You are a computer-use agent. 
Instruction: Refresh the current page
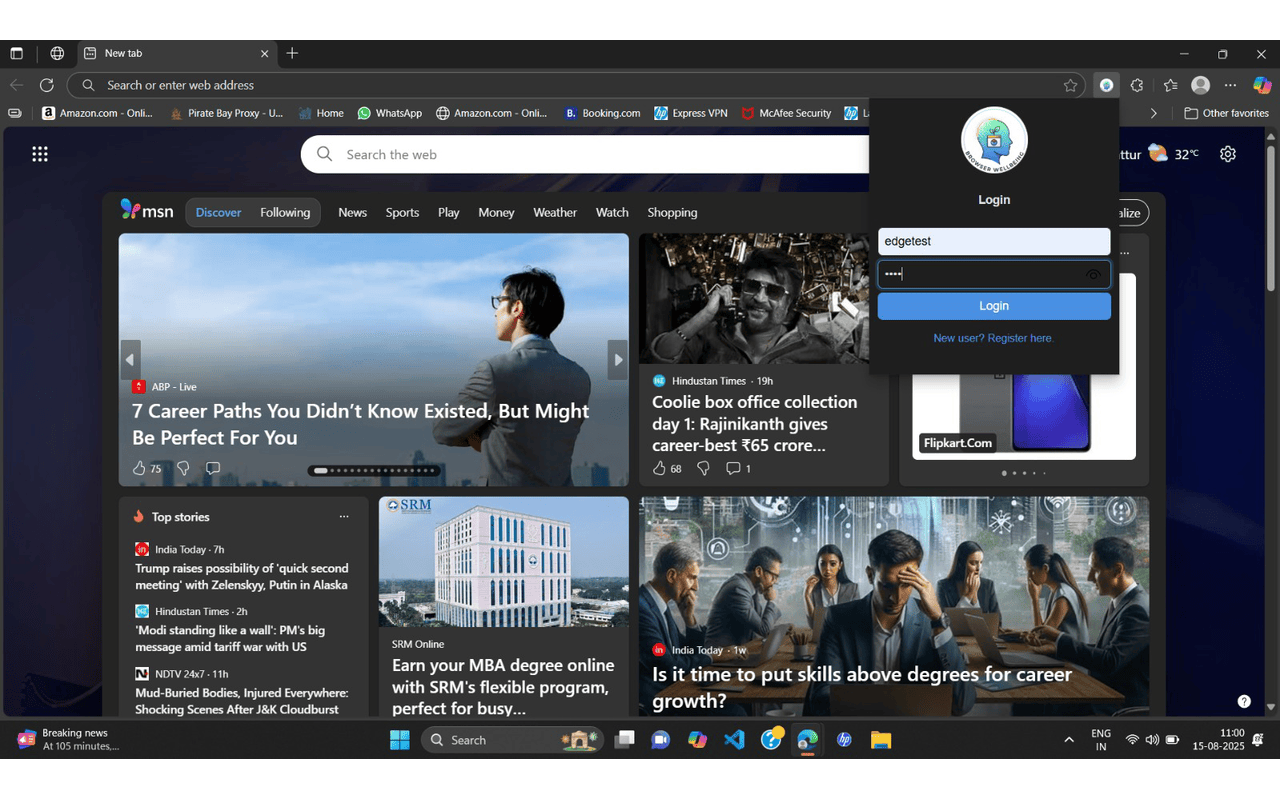pos(46,85)
